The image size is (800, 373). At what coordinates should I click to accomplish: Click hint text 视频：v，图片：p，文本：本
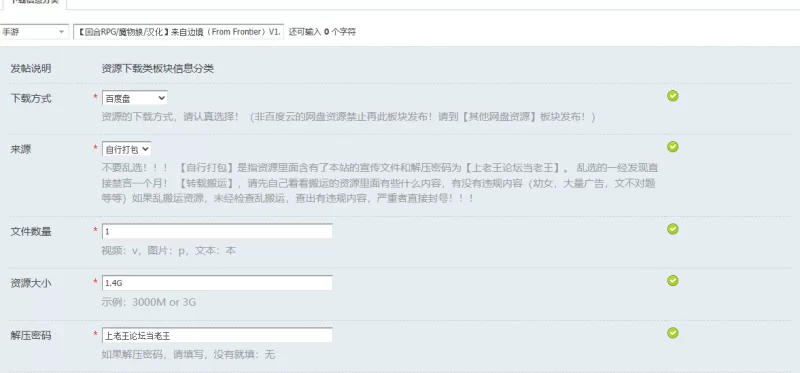coord(169,251)
